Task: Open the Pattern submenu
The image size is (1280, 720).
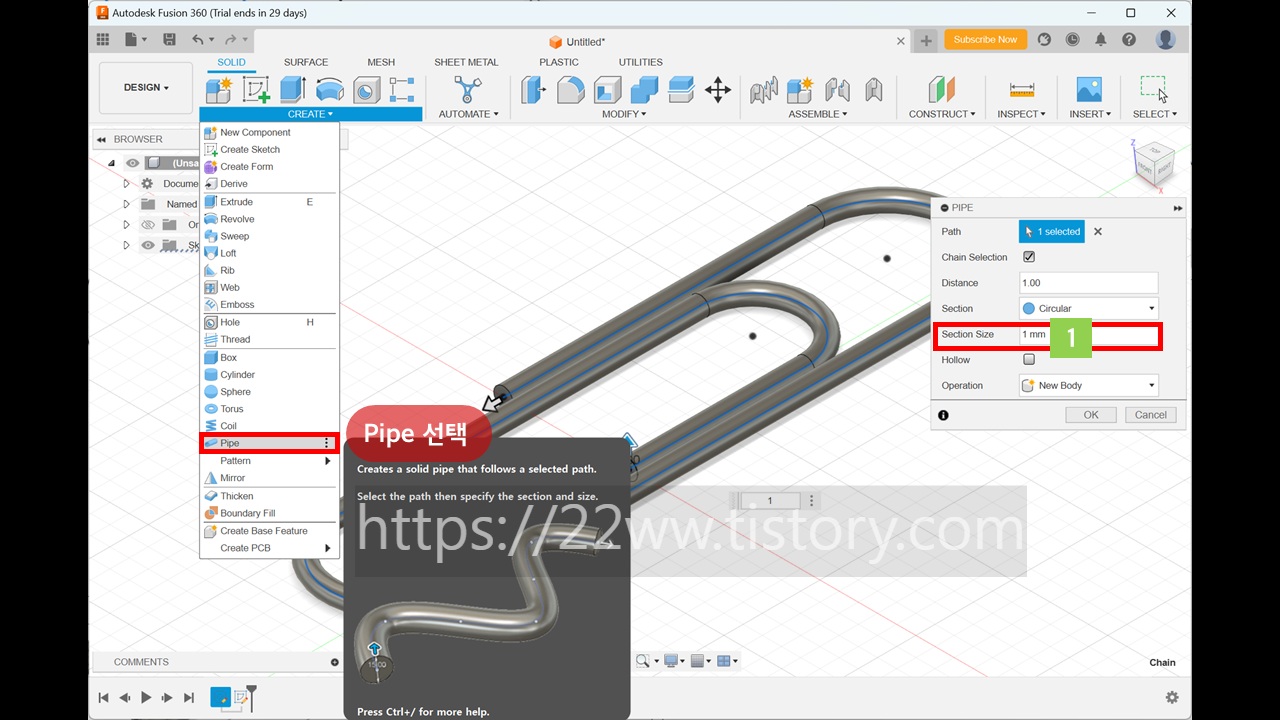Action: (x=269, y=461)
